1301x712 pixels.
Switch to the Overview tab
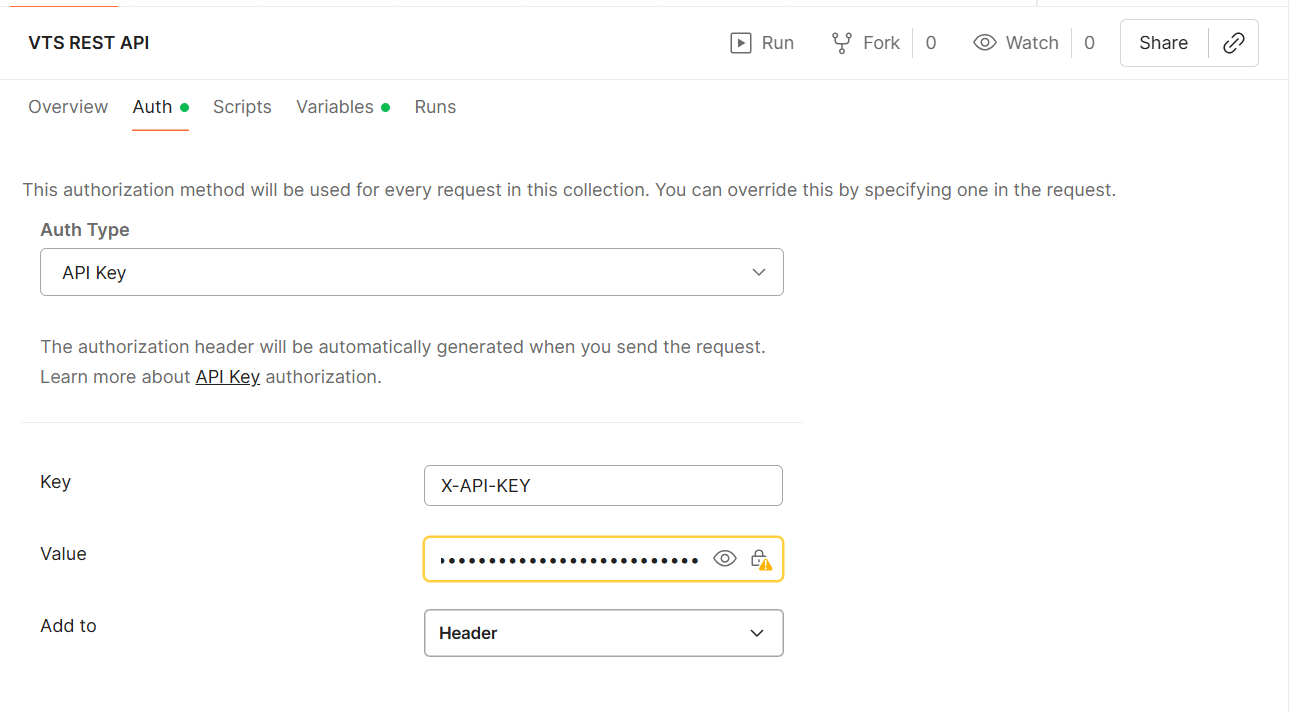[68, 107]
